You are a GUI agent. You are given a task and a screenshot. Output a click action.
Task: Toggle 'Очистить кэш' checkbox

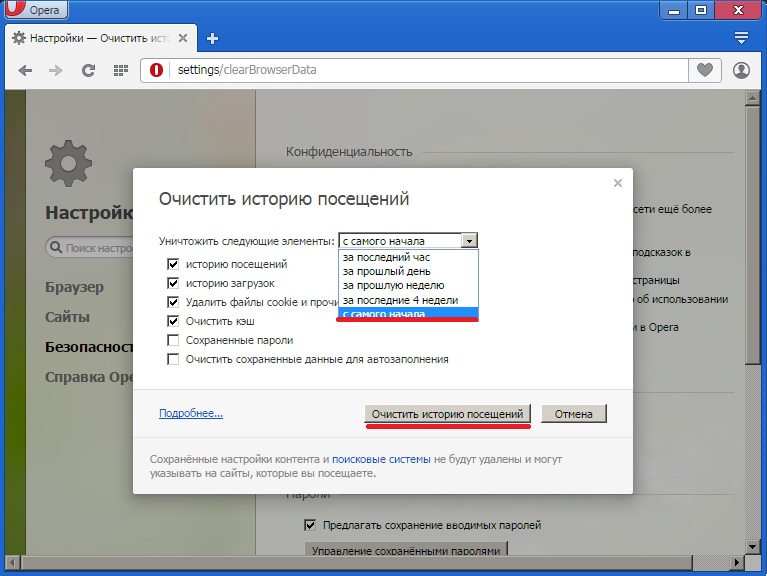[x=173, y=321]
